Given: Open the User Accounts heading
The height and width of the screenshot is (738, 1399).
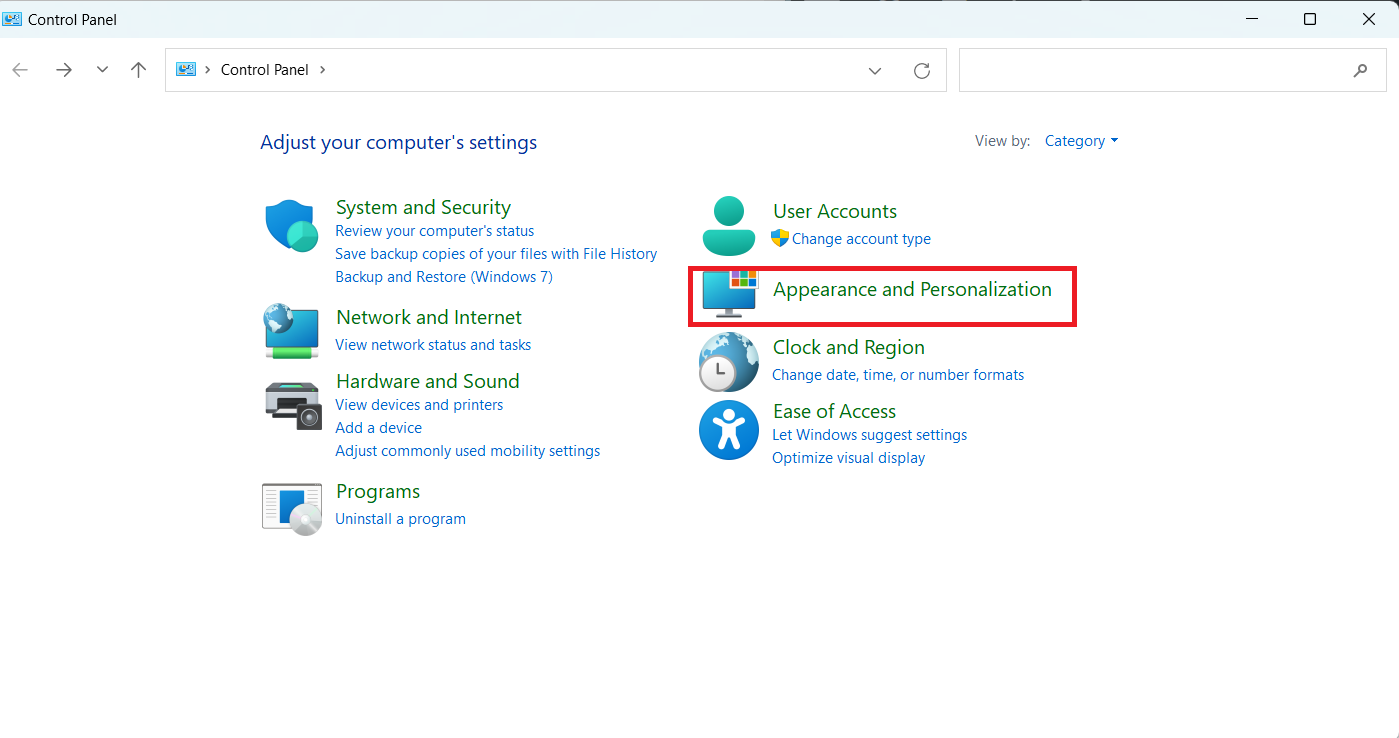Looking at the screenshot, I should click(x=835, y=211).
